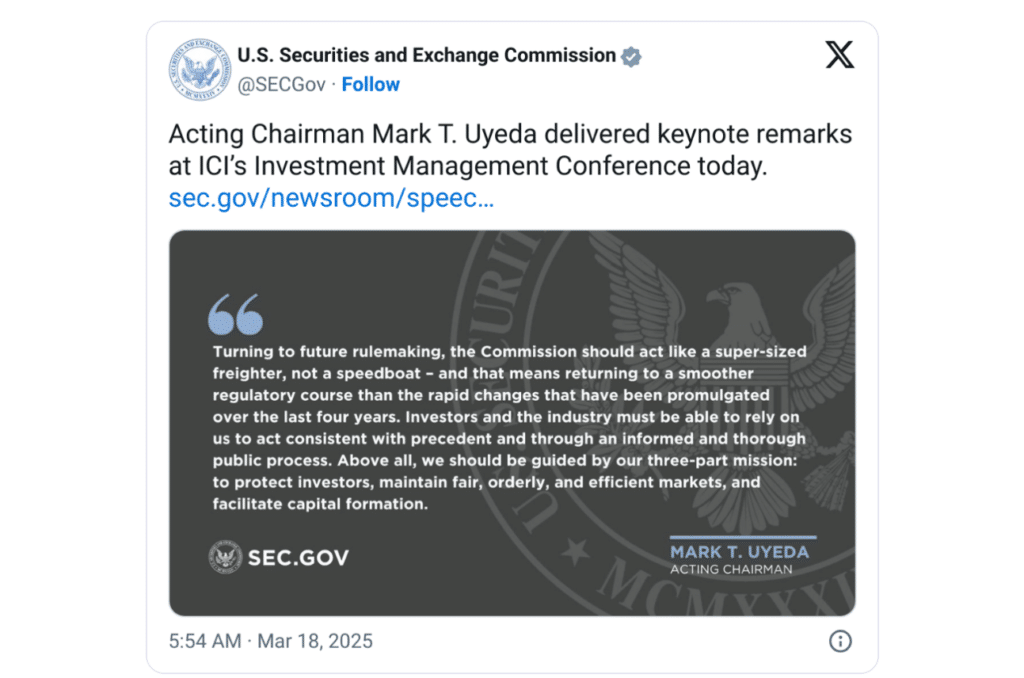Open the U.S. Securities and Exchange Commission profile name
The width and height of the screenshot is (1024, 678).
tap(426, 56)
